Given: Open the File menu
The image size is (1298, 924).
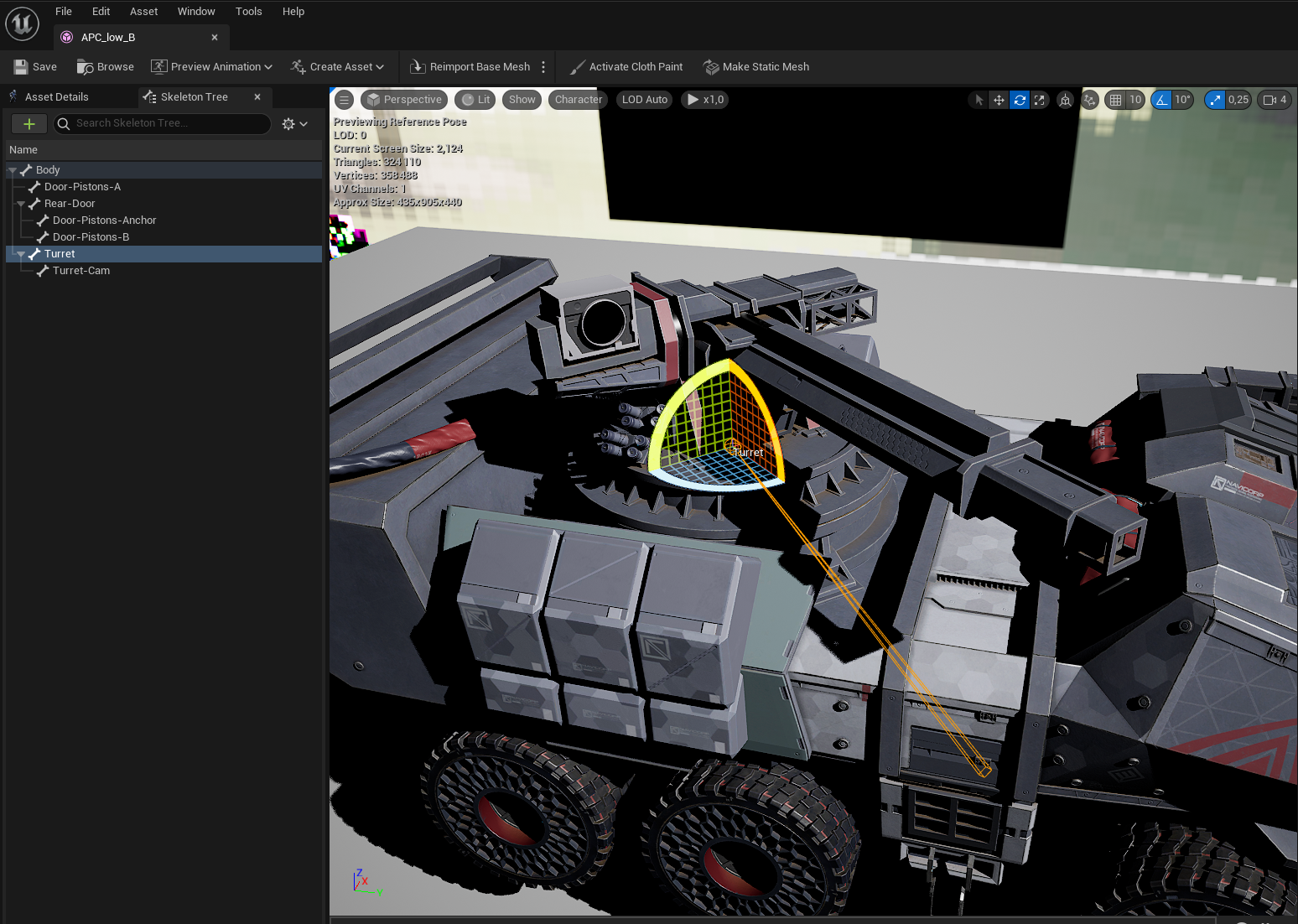Looking at the screenshot, I should 64,12.
